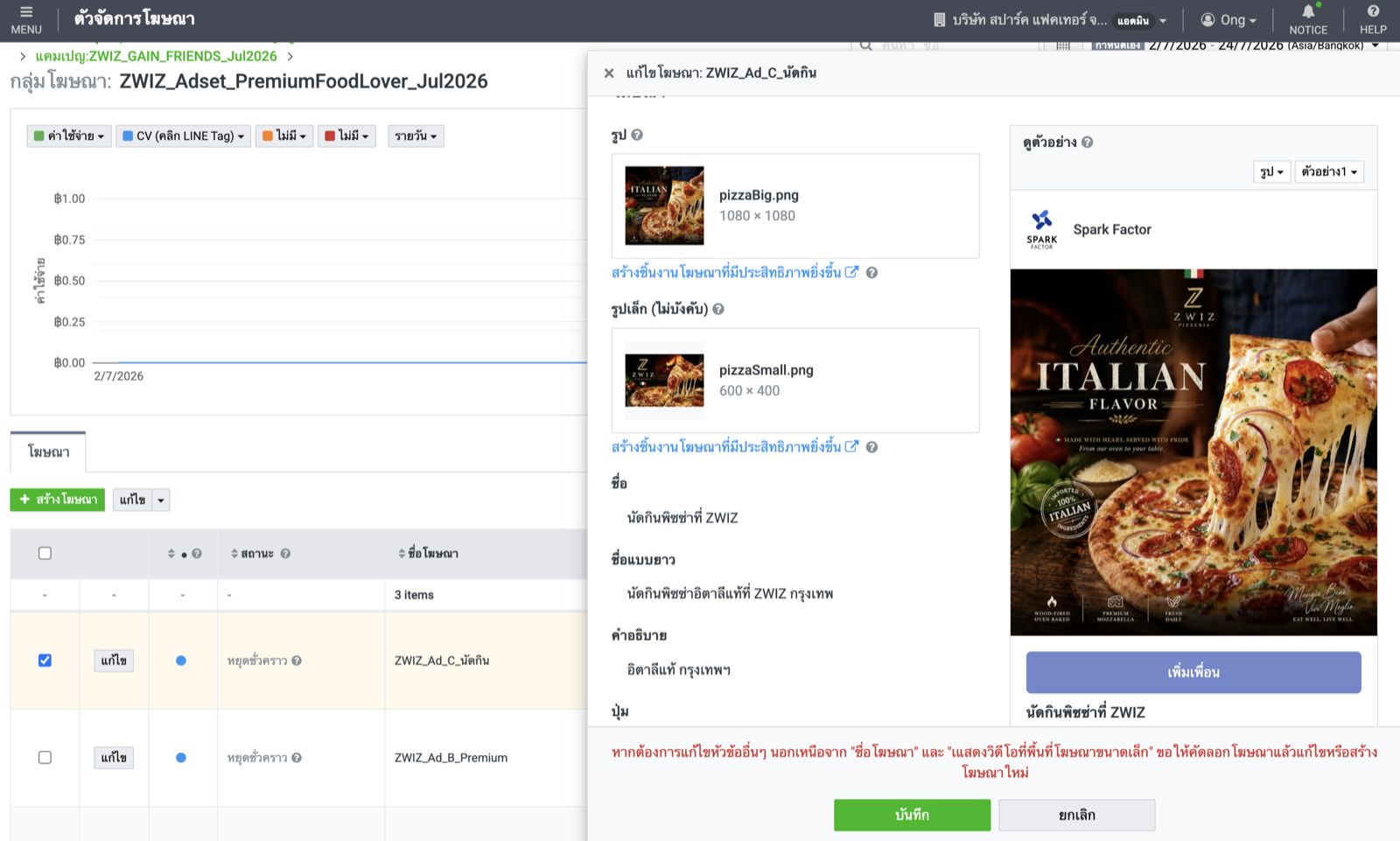This screenshot has width=1400, height=841.
Task: Click the search magnifier icon behind panel
Action: (865, 46)
